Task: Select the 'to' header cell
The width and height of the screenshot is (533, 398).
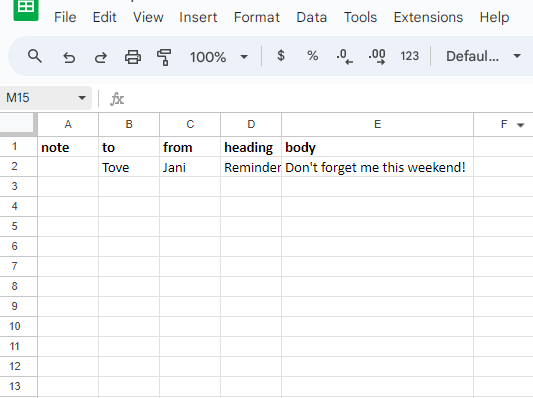Action: [129, 147]
